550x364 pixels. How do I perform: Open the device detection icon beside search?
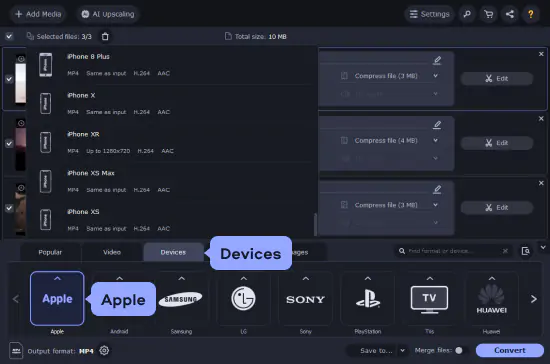pyautogui.click(x=525, y=251)
